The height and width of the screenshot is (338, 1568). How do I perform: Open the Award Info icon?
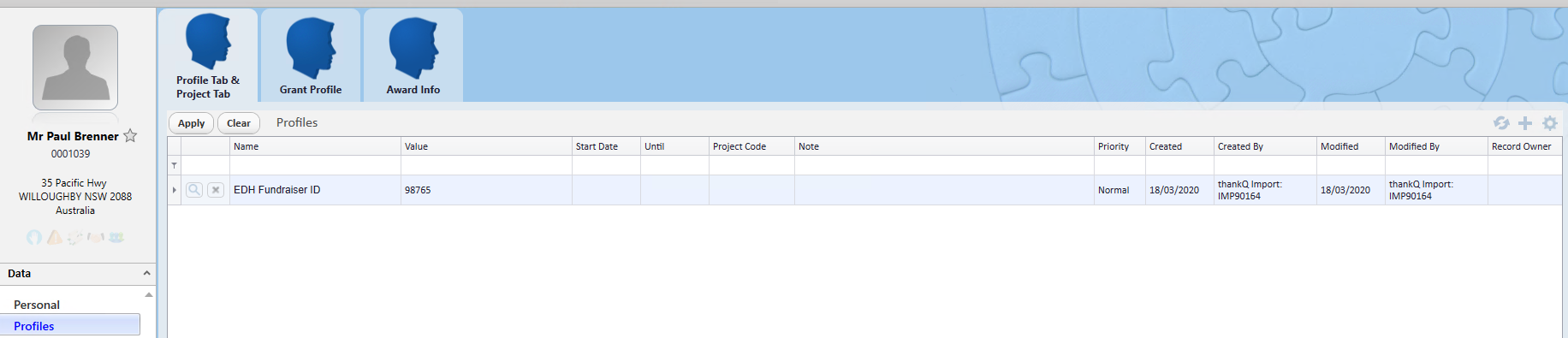tap(413, 56)
